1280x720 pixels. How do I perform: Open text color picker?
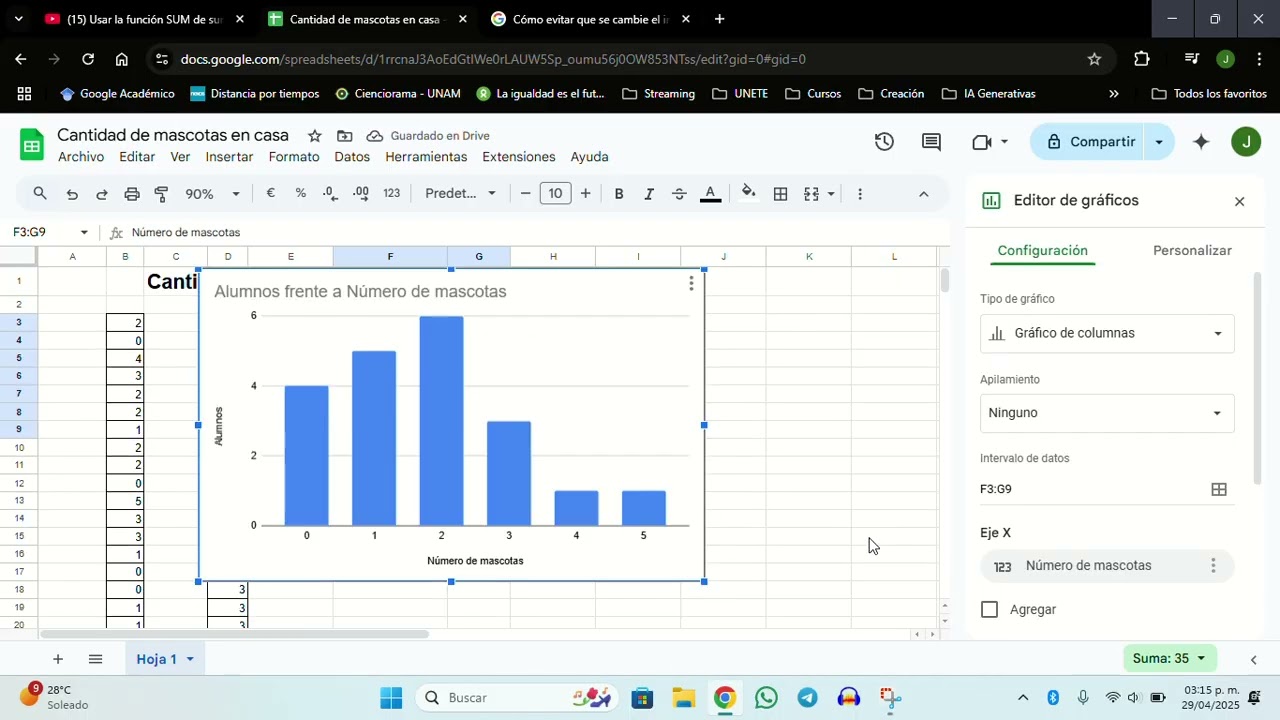tap(710, 194)
